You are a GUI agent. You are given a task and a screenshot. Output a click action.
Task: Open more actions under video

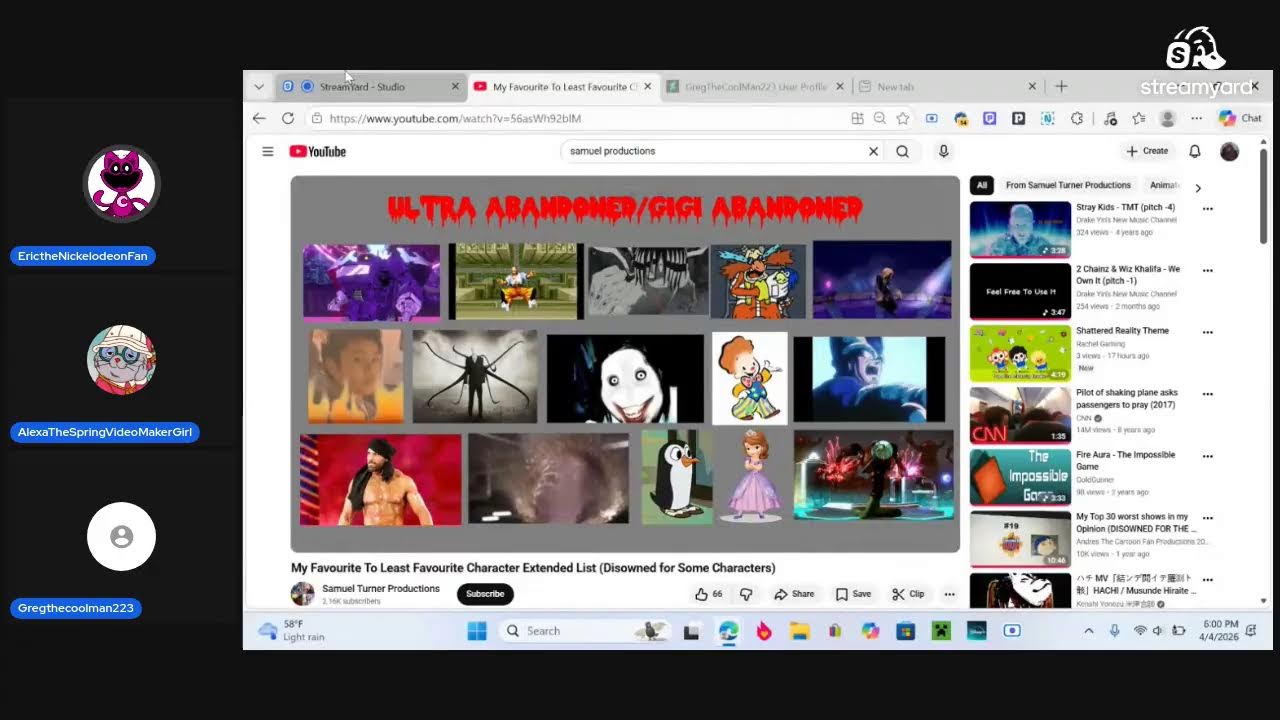pos(950,594)
